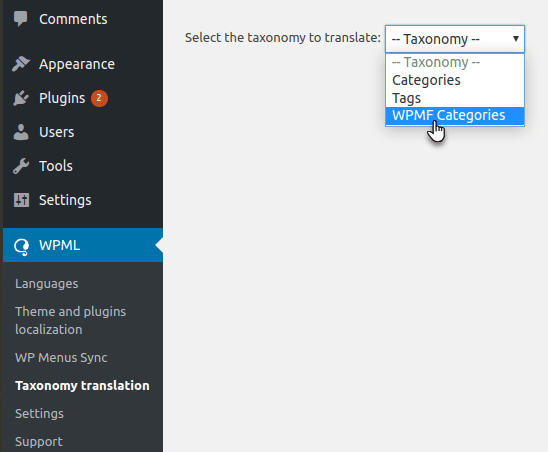The height and width of the screenshot is (452, 548).
Task: Click the Users person icon
Action: tap(21, 132)
